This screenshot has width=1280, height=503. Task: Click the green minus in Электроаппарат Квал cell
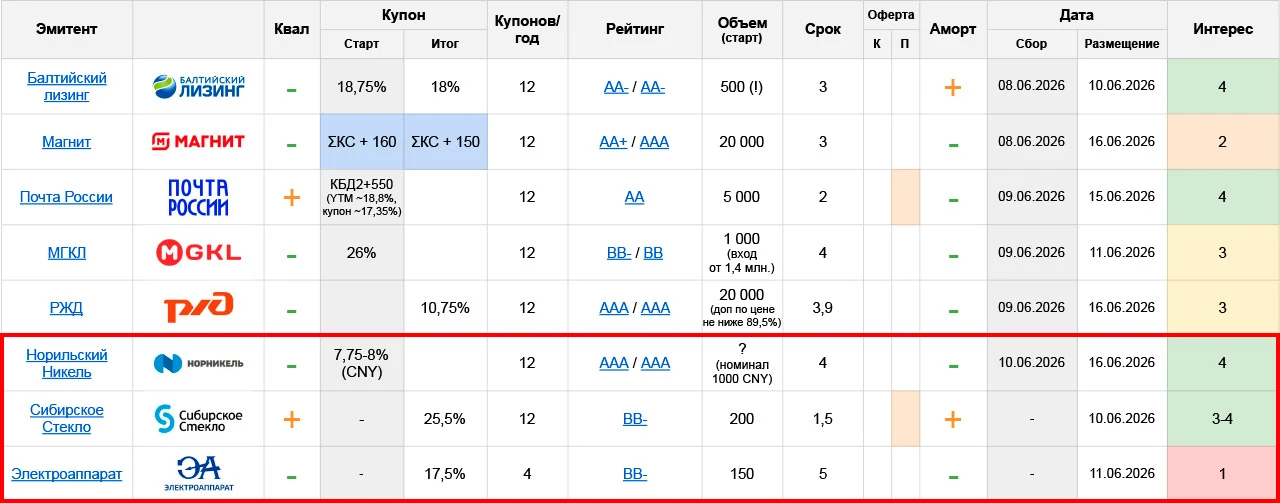[291, 476]
